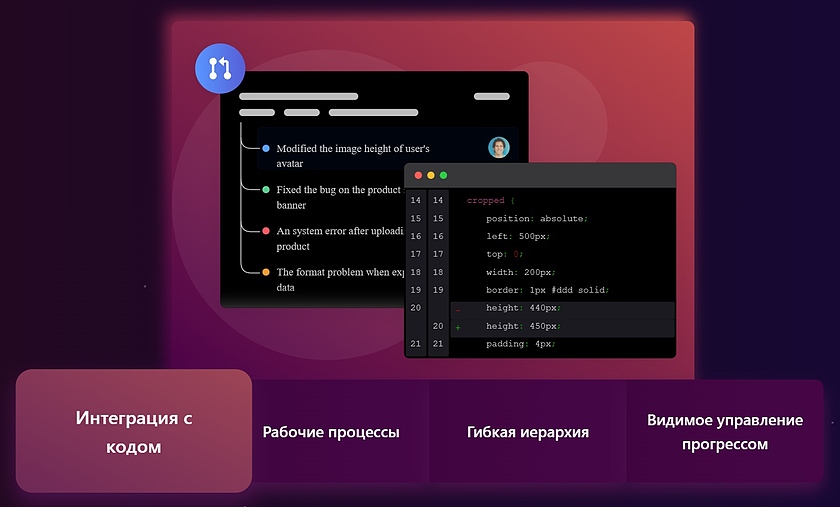
Task: Go to the "Видимое управление прогрессом" tab
Action: point(724,432)
